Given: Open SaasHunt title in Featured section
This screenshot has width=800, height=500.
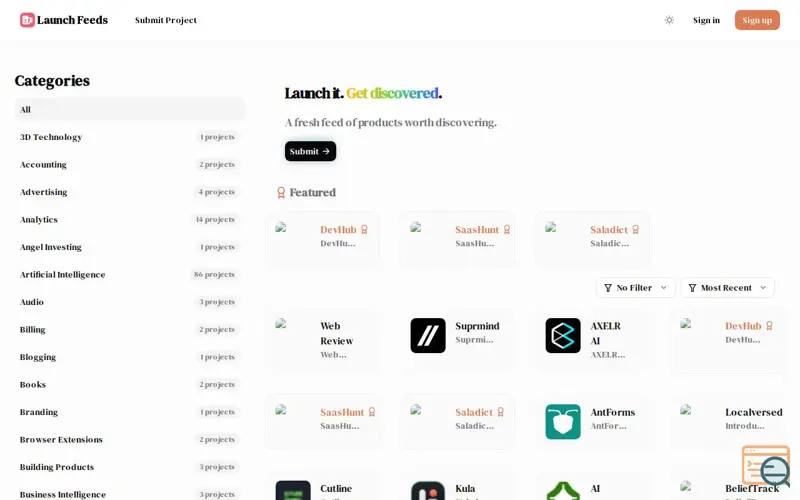Looking at the screenshot, I should (x=477, y=230).
